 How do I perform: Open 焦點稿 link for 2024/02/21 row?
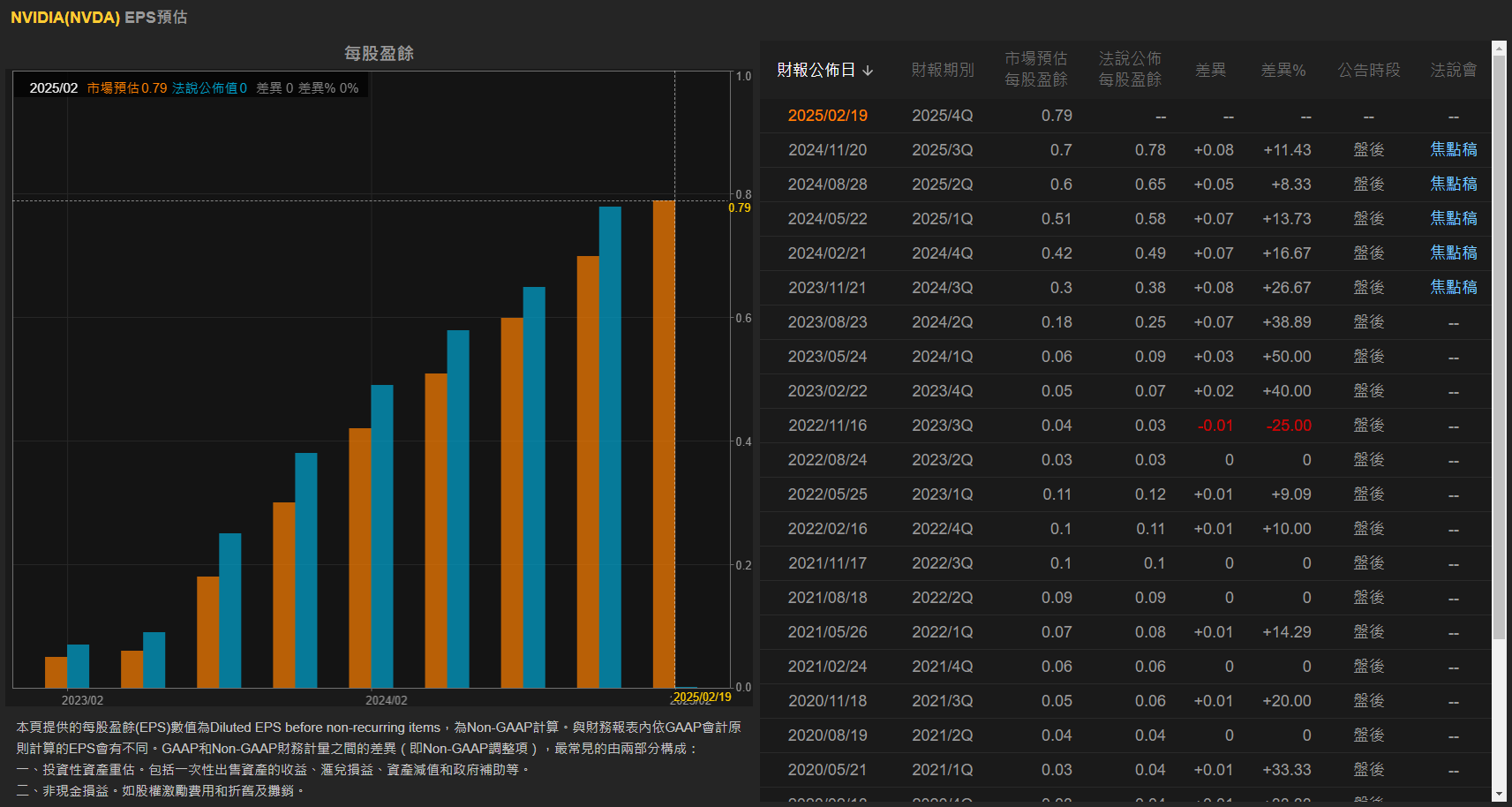[x=1454, y=253]
